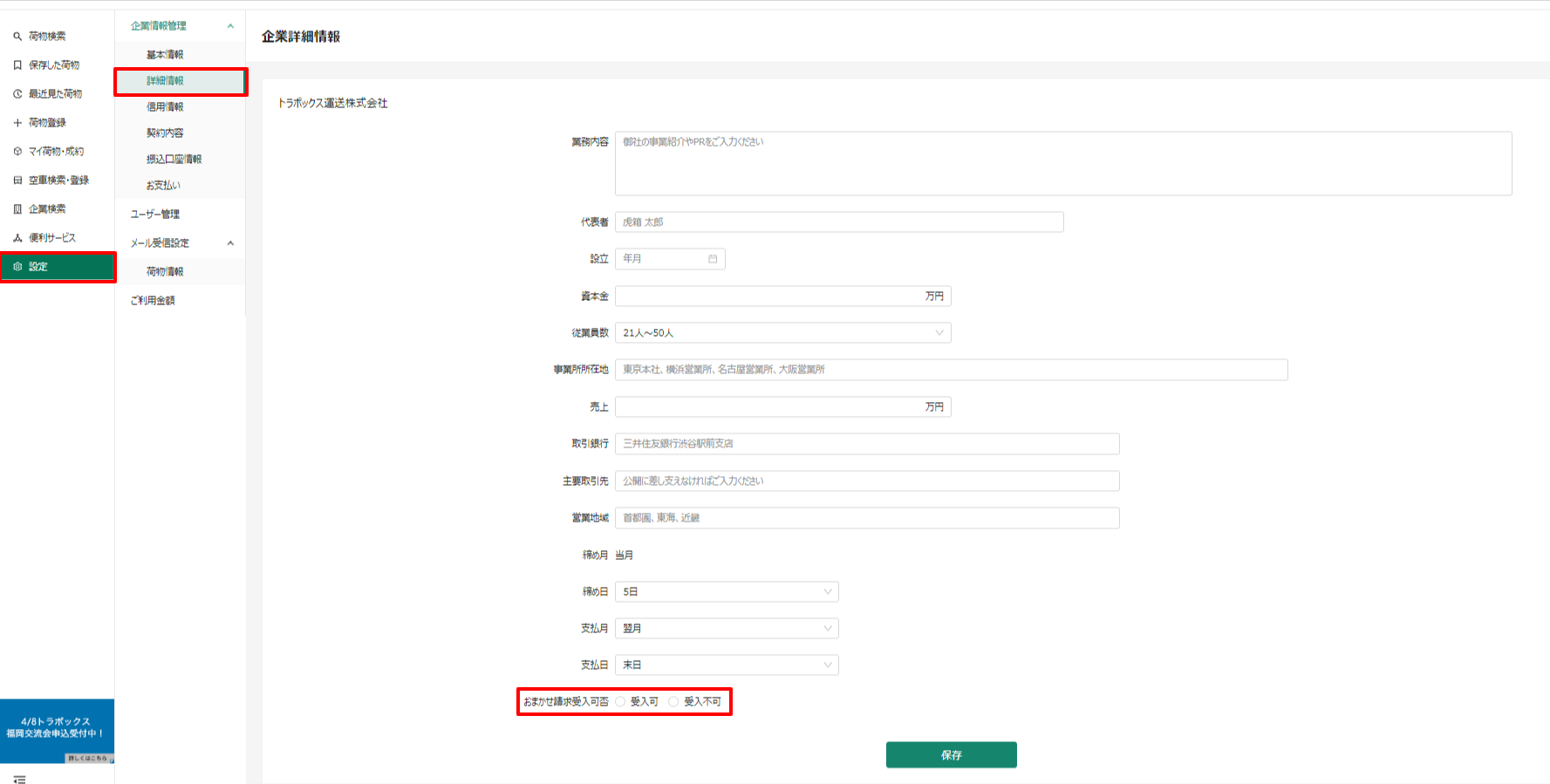Click the 取引銀行 input field
1550x784 pixels.
[x=867, y=444]
